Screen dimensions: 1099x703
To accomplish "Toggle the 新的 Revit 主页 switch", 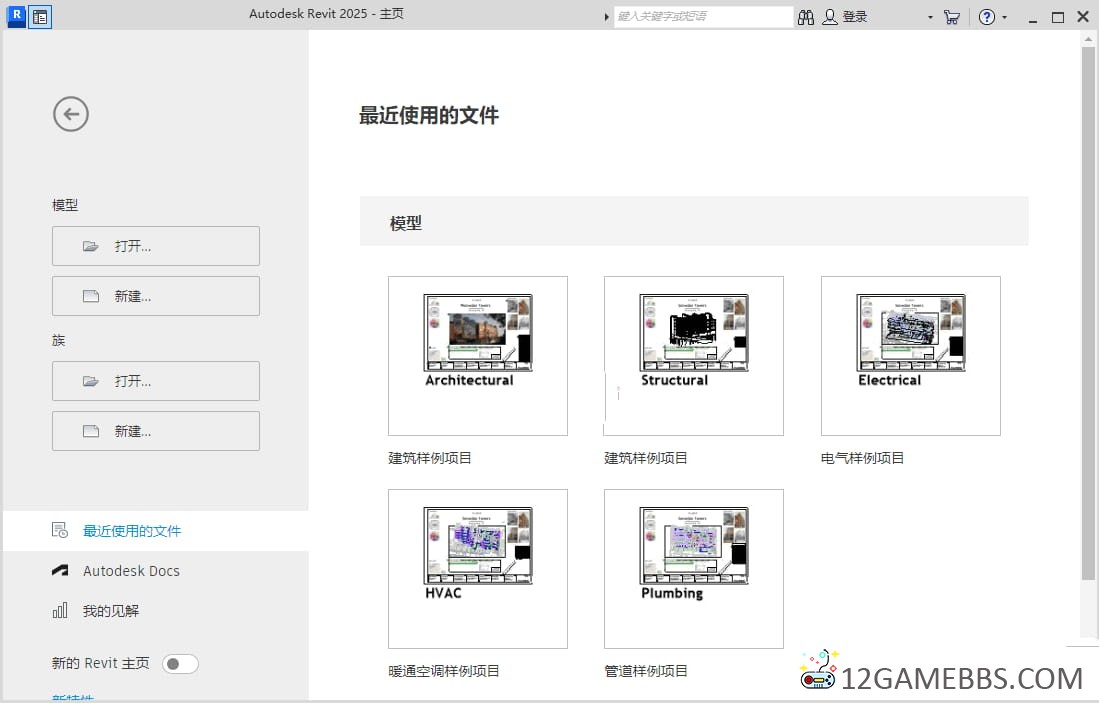I will click(x=180, y=664).
